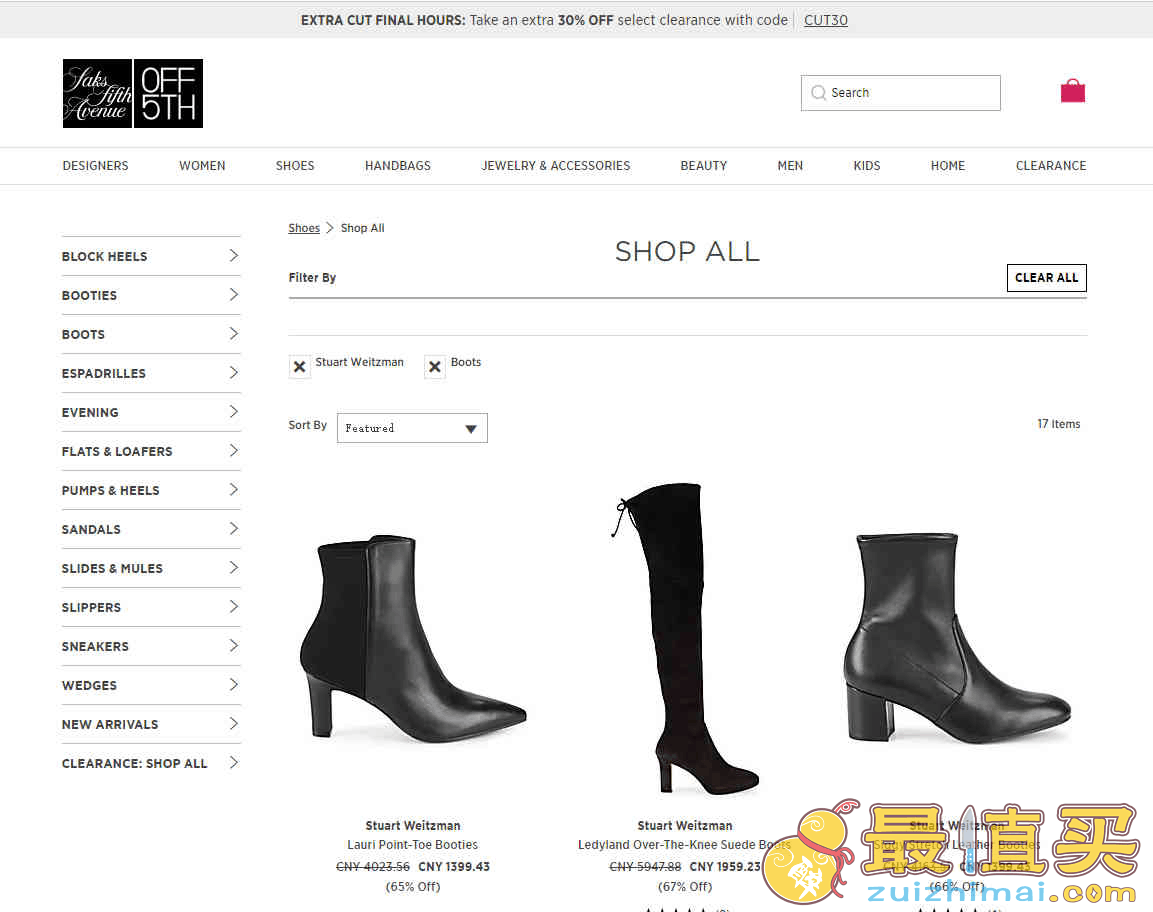Open the Women menu

point(202,165)
